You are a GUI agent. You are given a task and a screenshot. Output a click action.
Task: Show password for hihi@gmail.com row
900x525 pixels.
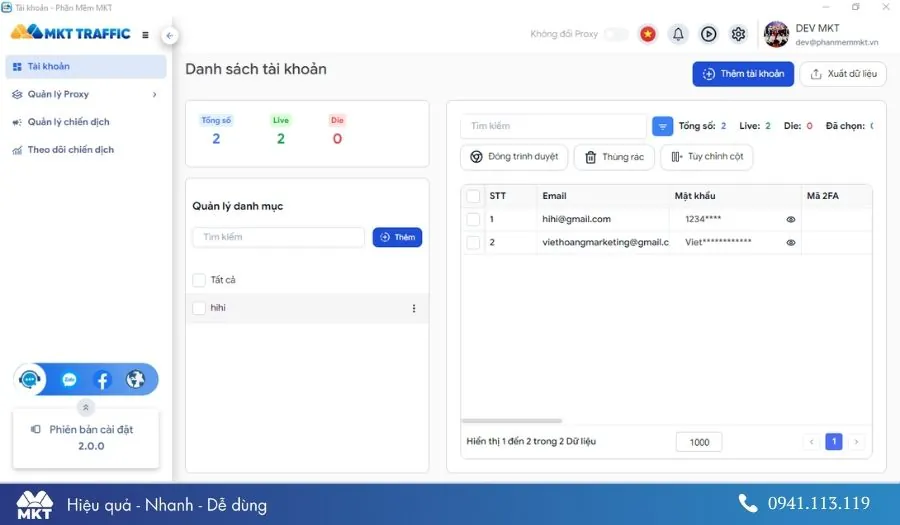pos(790,219)
